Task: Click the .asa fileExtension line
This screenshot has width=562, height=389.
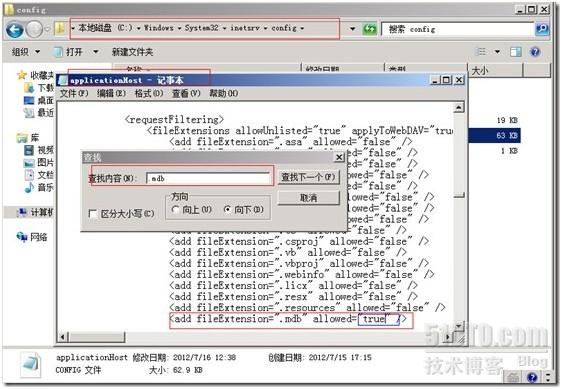Action: [291, 142]
